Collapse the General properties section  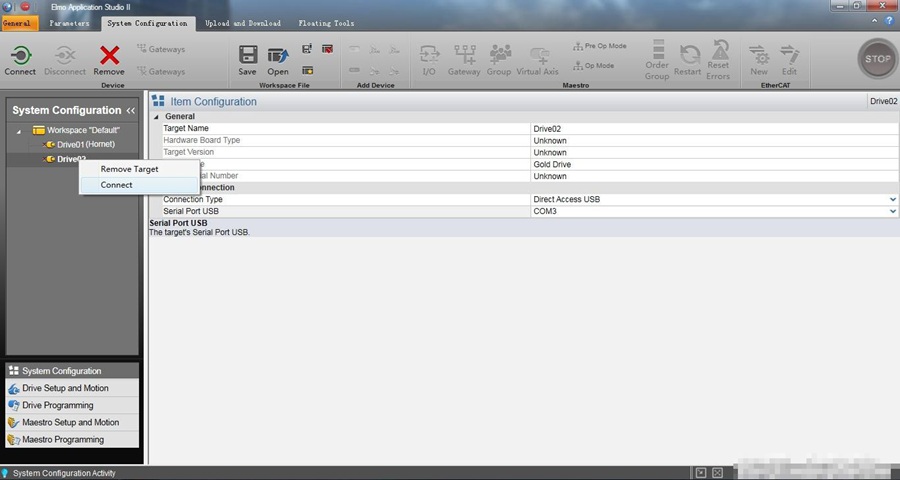point(156,117)
